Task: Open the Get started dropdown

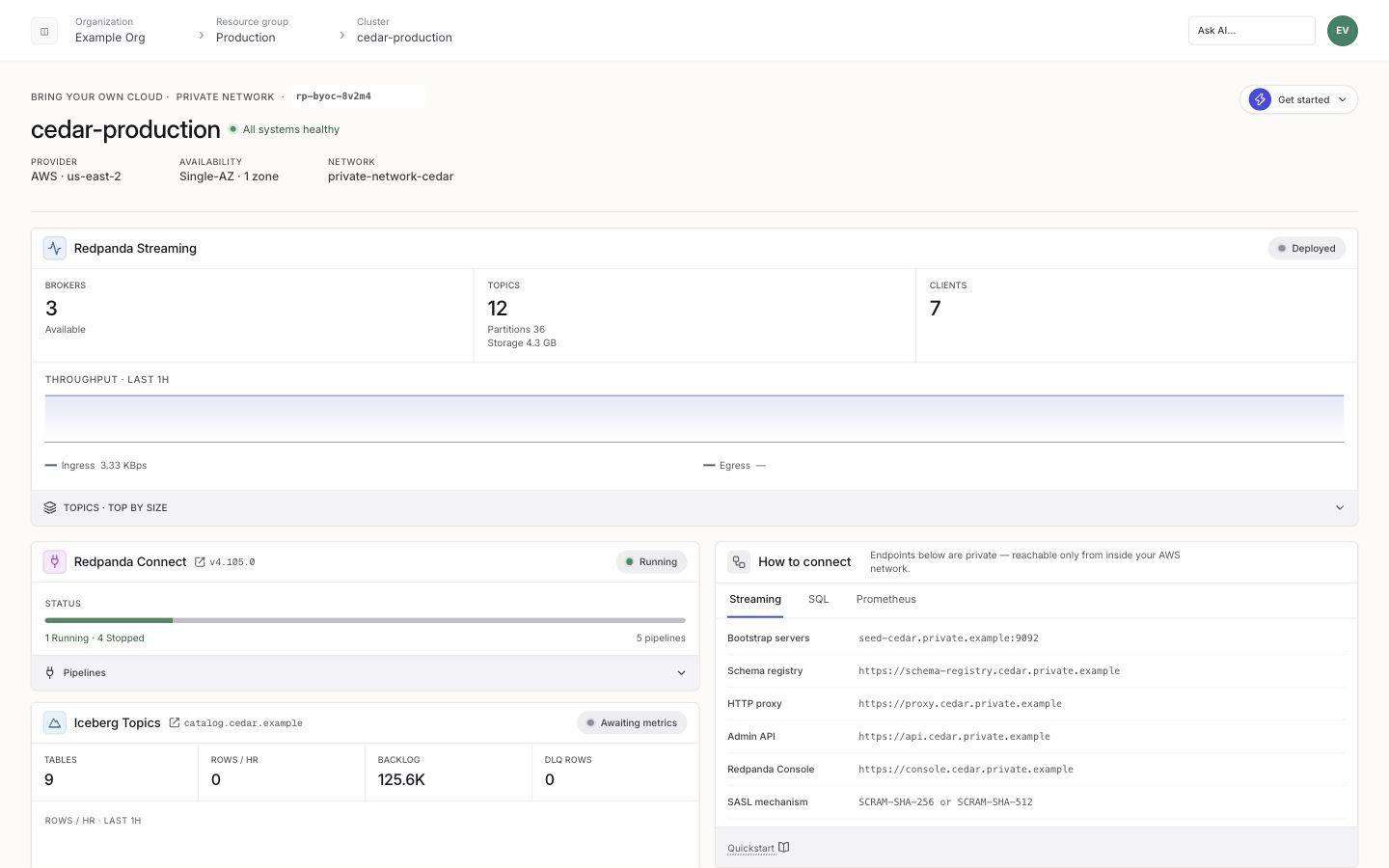Action: pyautogui.click(x=1298, y=99)
